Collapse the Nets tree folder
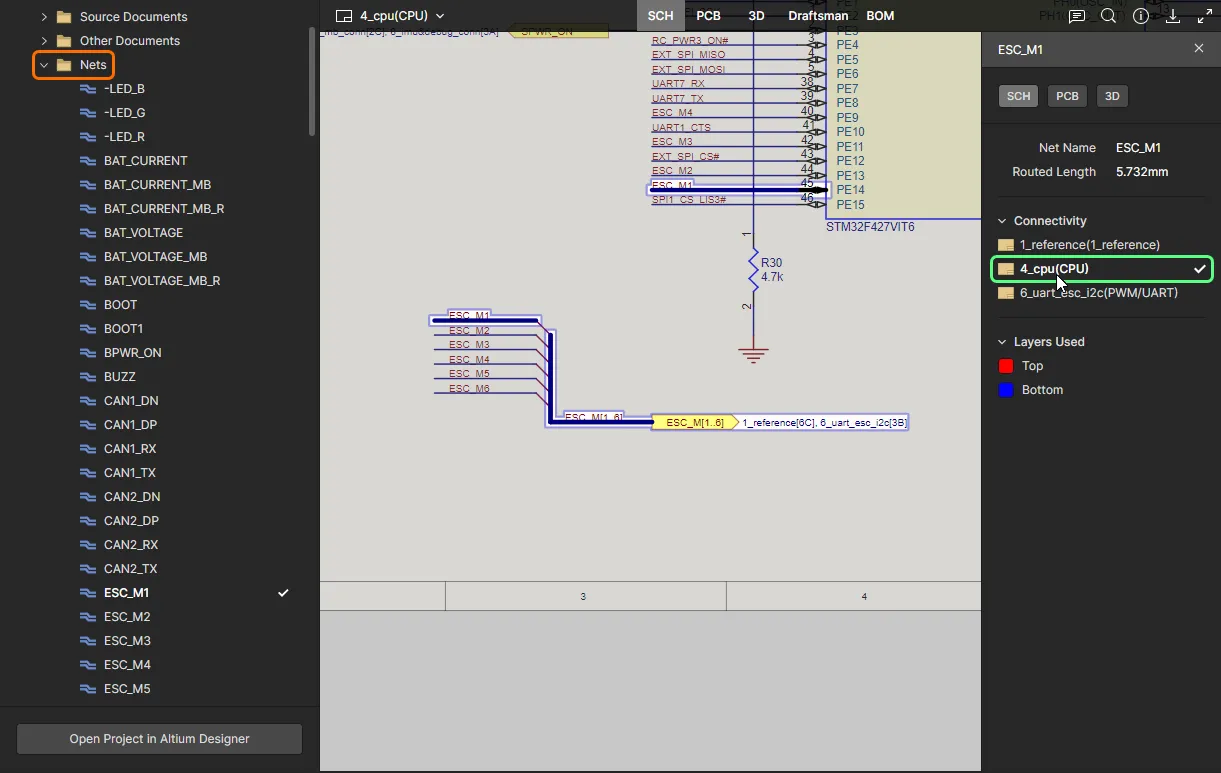1221x773 pixels. [x=44, y=65]
